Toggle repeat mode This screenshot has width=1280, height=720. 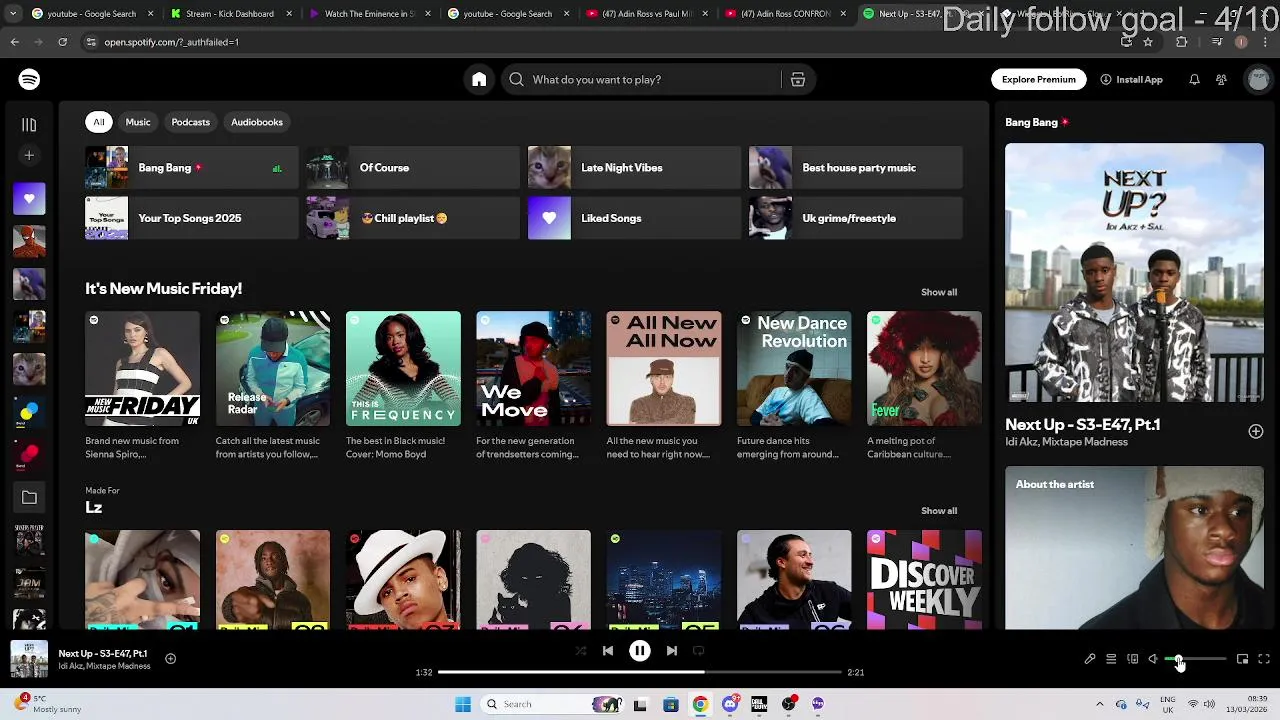[699, 651]
